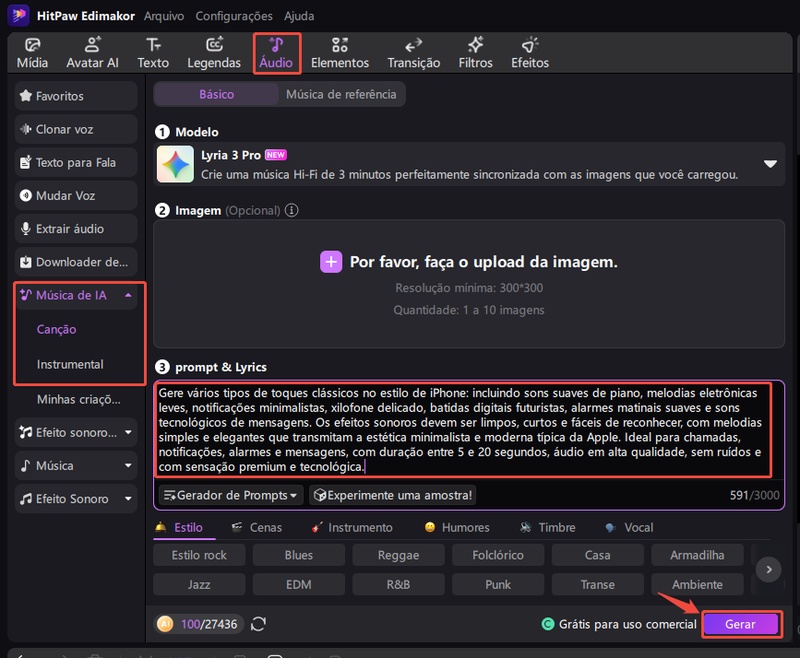This screenshot has width=800, height=658.
Task: Select the Ambiente style tag
Action: (697, 585)
